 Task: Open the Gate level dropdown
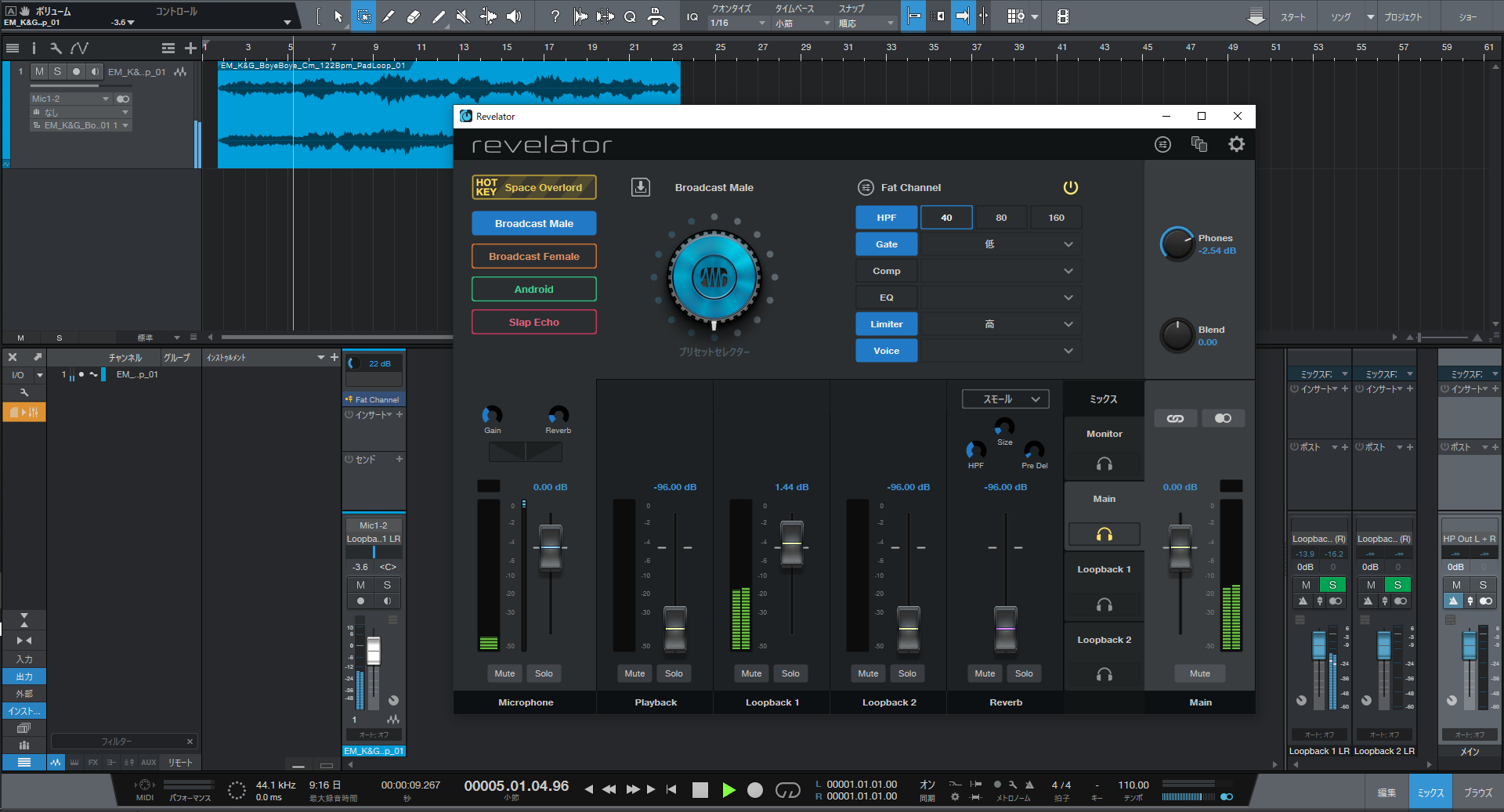(1001, 244)
